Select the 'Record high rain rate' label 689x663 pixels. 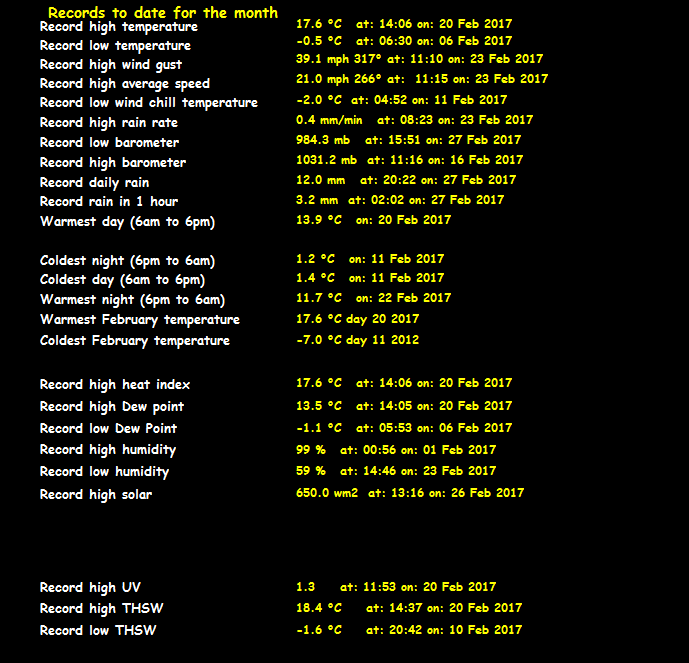point(109,123)
